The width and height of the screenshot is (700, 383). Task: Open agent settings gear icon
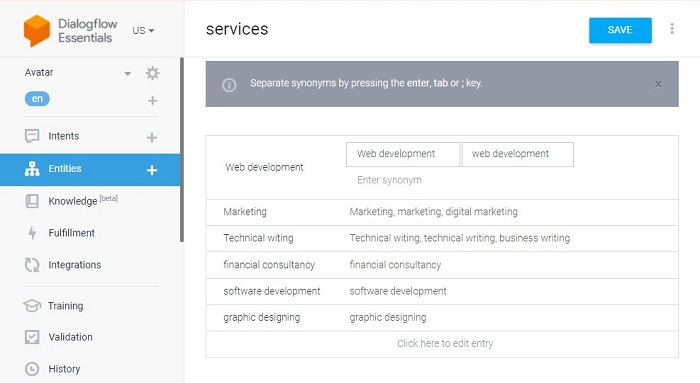(x=152, y=73)
